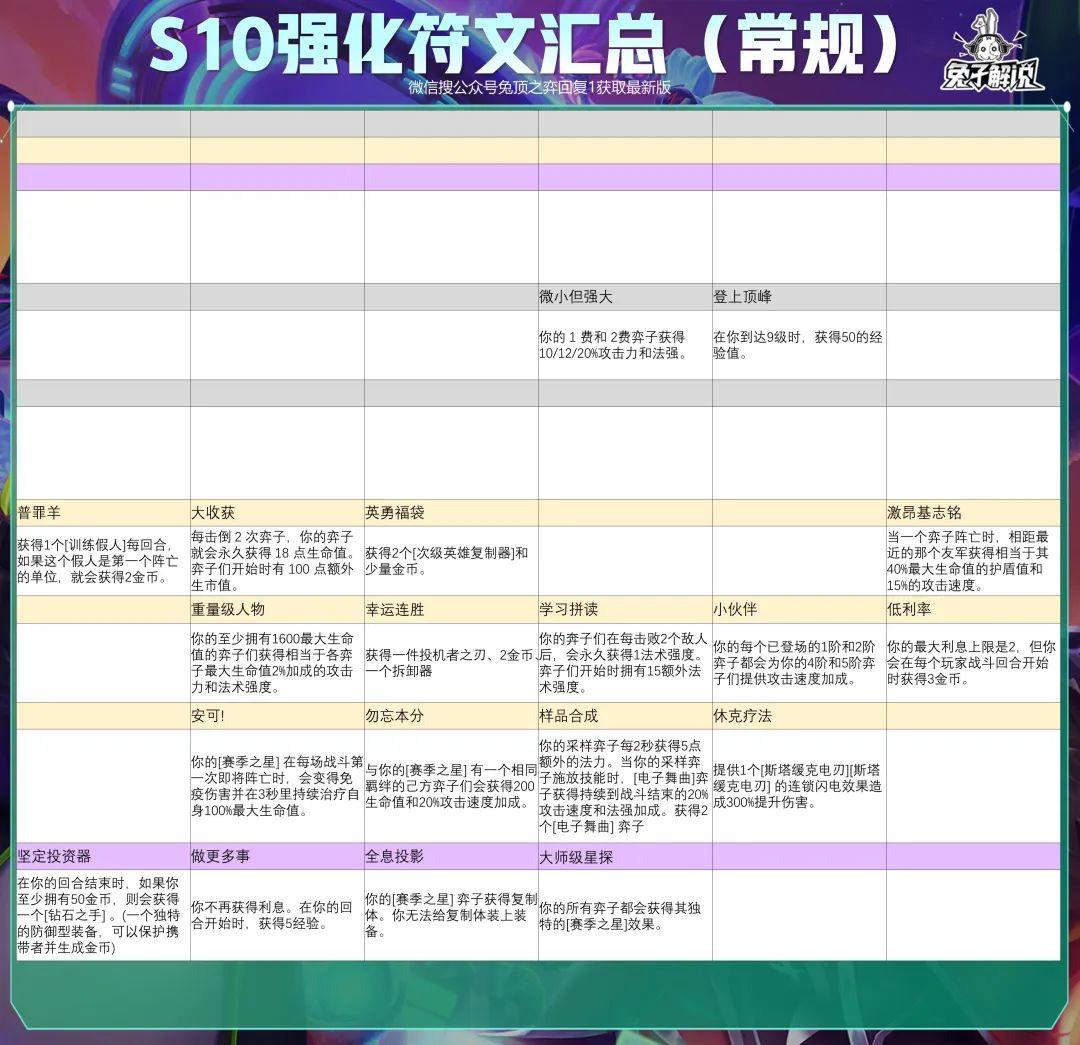Click the 替罪羊 augment name cell
Screen dimensions: 1080x1045
pos(103,513)
